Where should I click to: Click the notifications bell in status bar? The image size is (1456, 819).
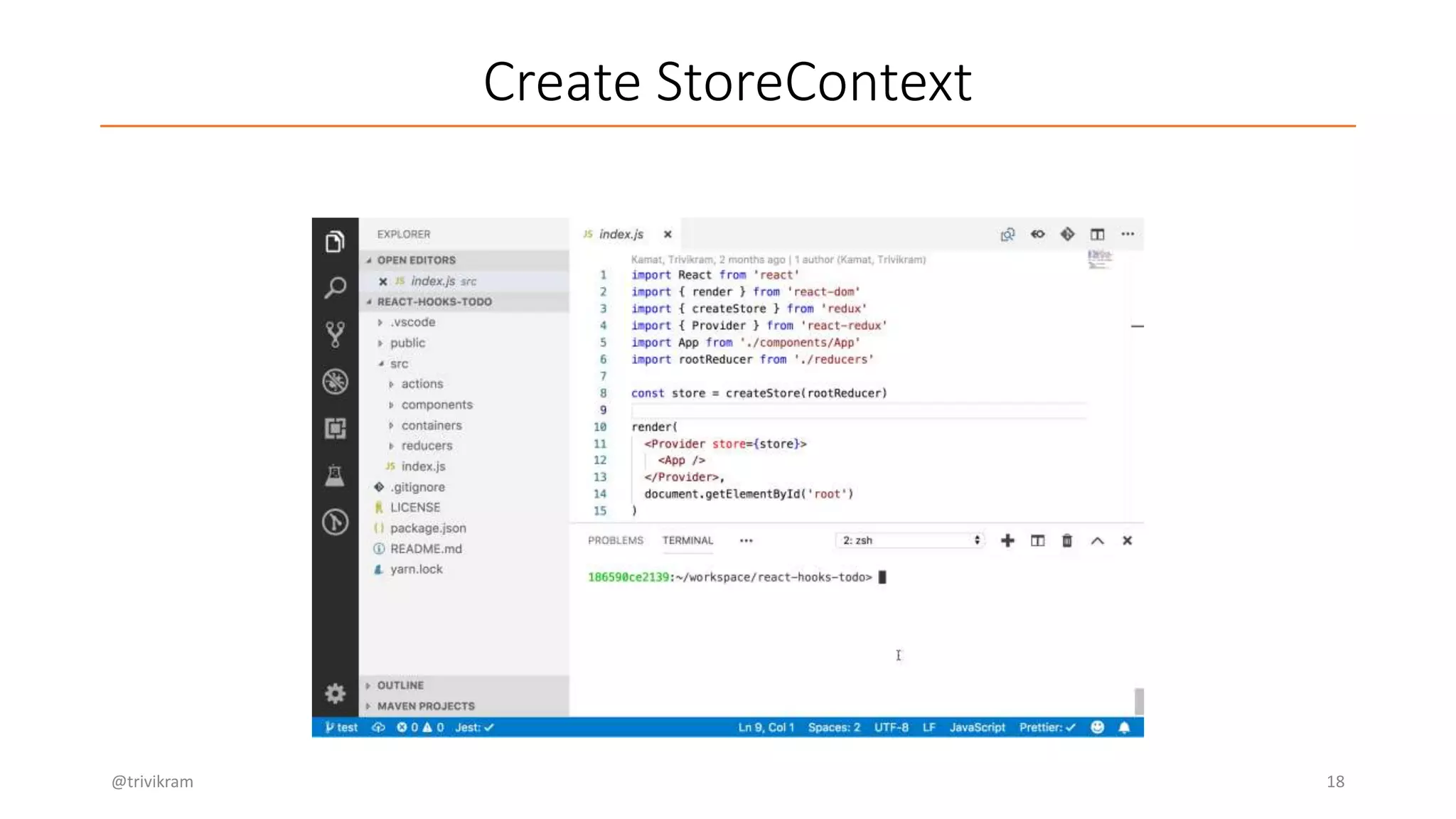[x=1124, y=727]
